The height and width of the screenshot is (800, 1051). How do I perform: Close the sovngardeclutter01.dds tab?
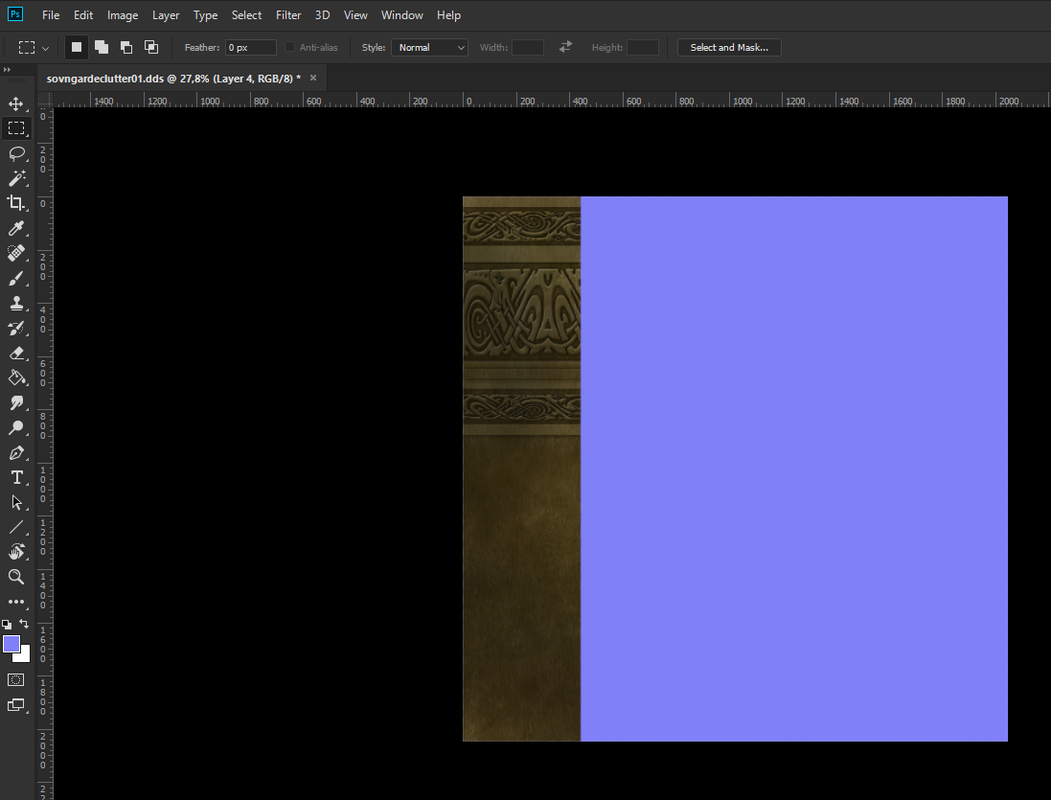click(313, 78)
